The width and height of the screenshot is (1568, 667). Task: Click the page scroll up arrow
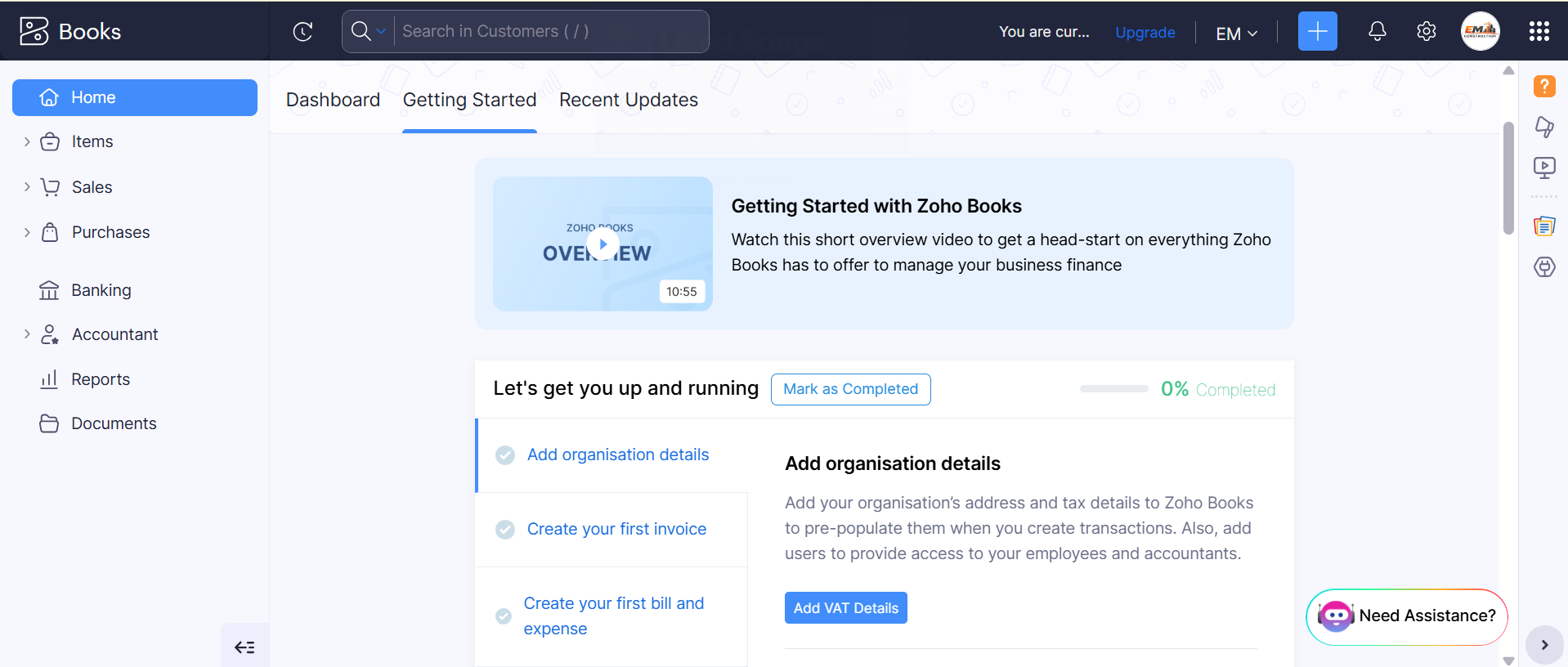1508,70
